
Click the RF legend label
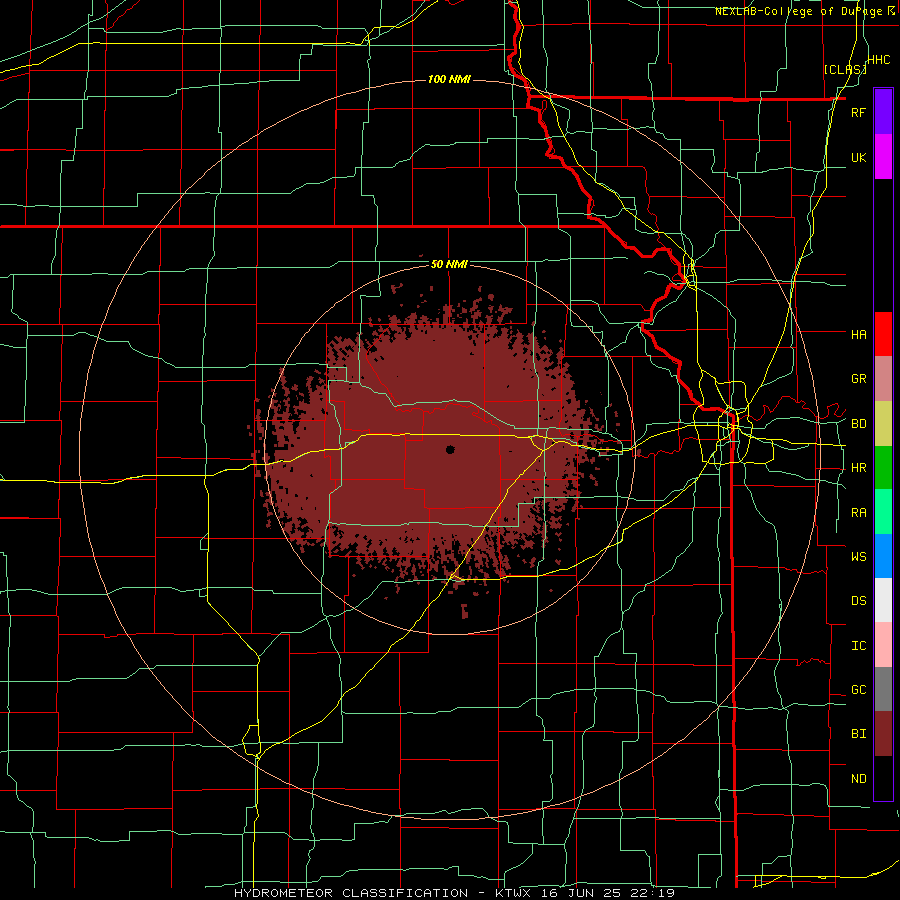click(x=858, y=113)
